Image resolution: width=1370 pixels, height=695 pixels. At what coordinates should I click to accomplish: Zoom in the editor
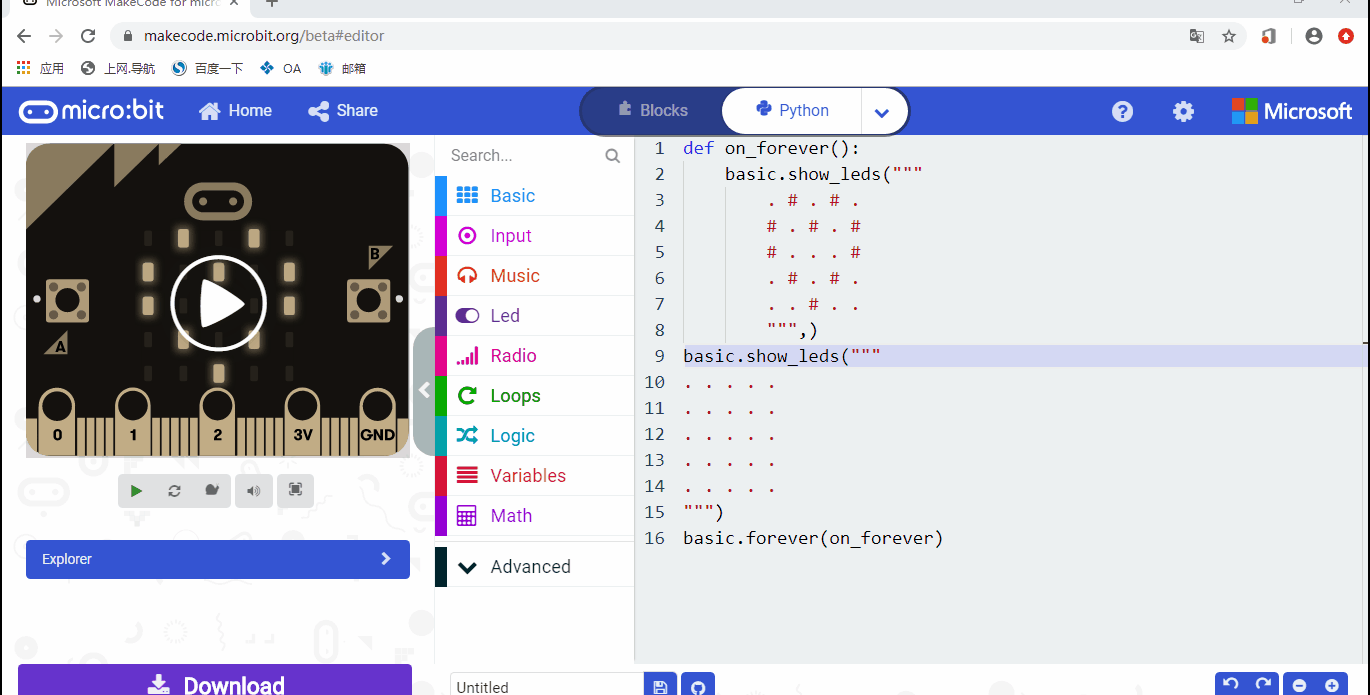tap(1332, 685)
